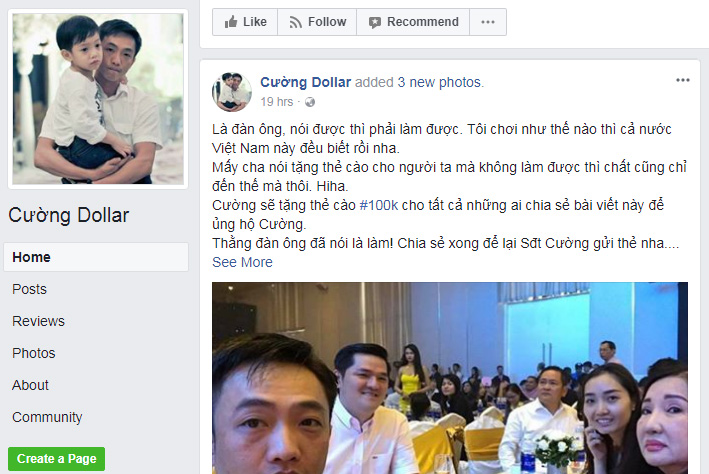The height and width of the screenshot is (474, 709).
Task: Open the banquet hall selfie photo
Action: 450,378
